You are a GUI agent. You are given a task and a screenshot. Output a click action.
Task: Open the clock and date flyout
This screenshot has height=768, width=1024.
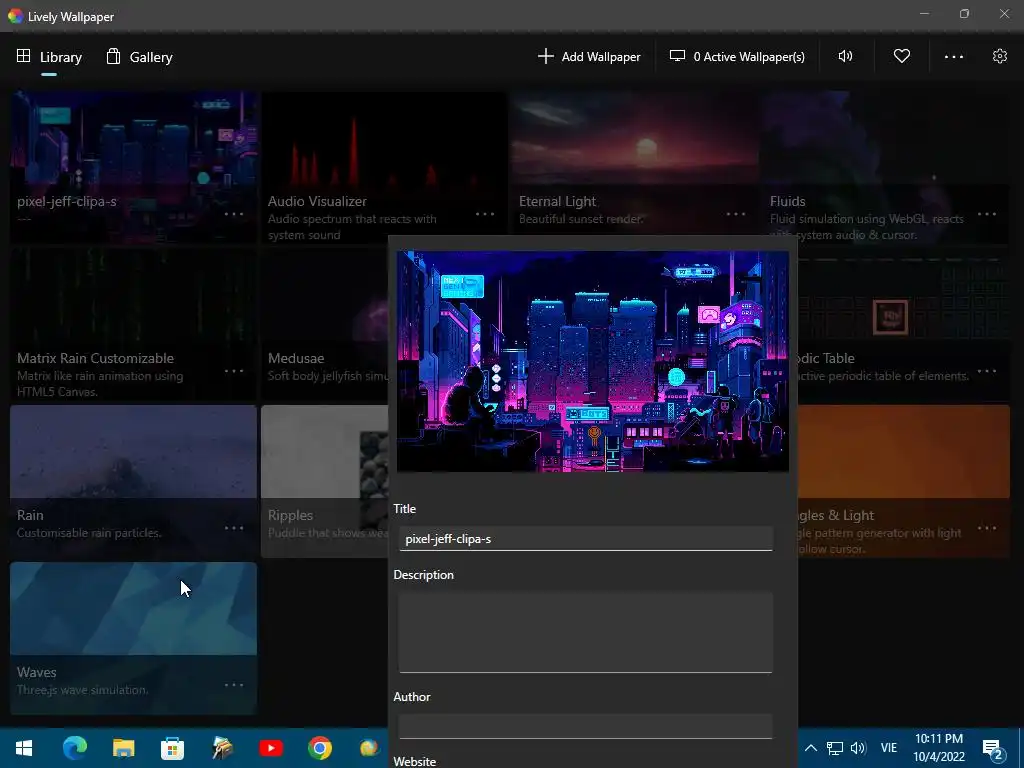click(x=939, y=748)
